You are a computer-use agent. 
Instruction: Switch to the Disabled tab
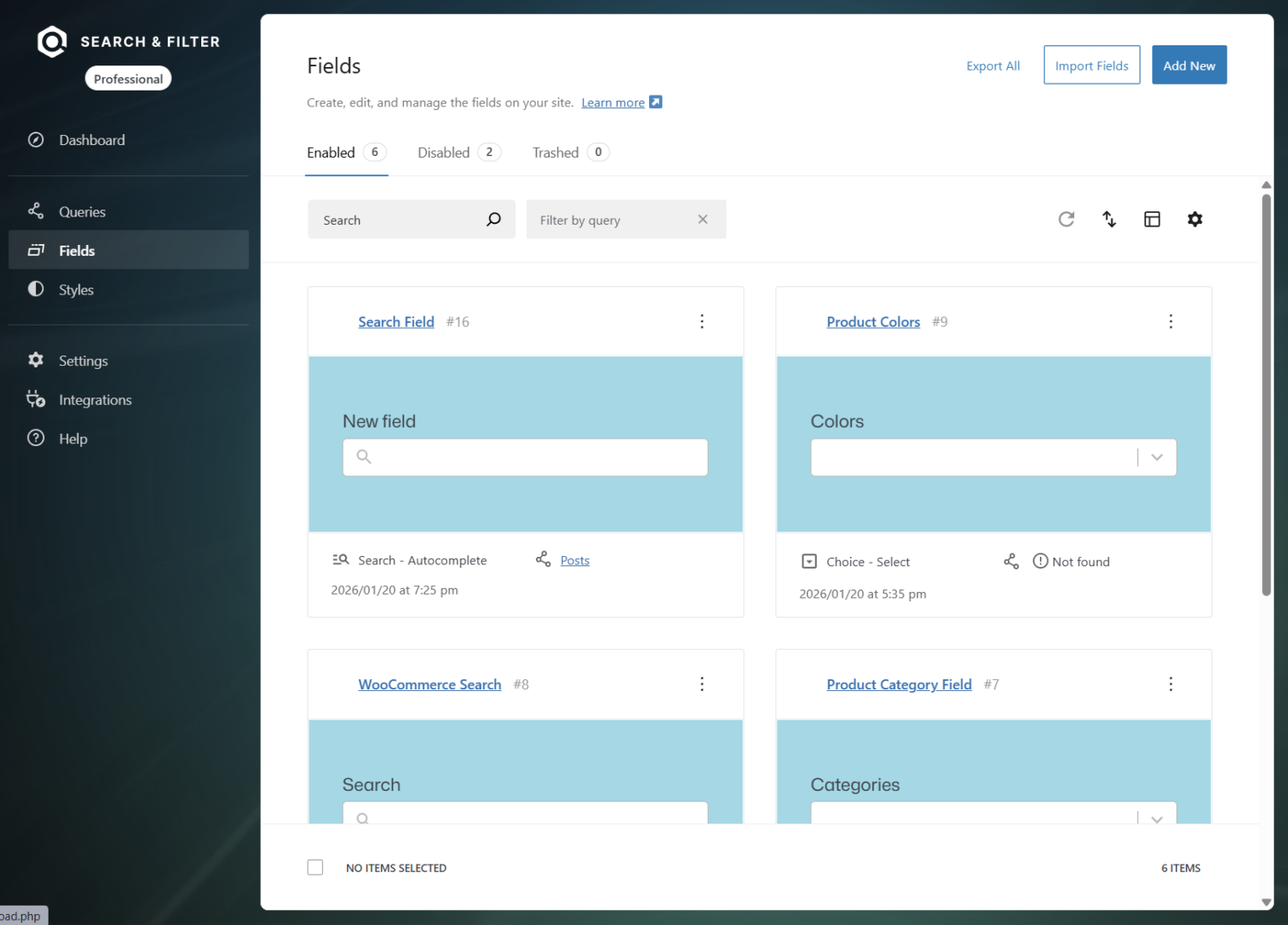459,153
